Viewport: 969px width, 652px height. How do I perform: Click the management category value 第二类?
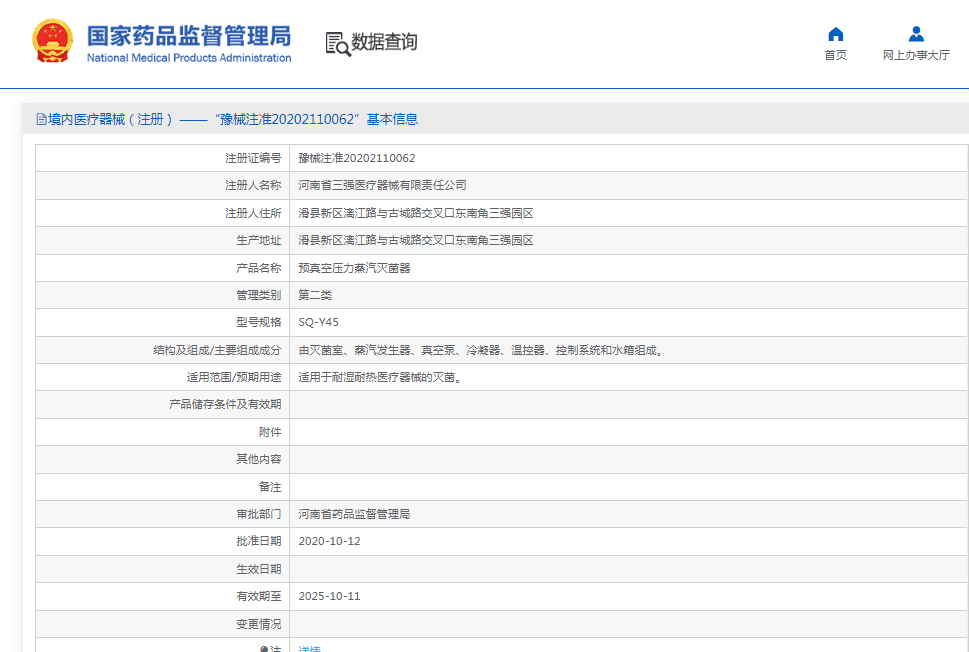[x=315, y=295]
